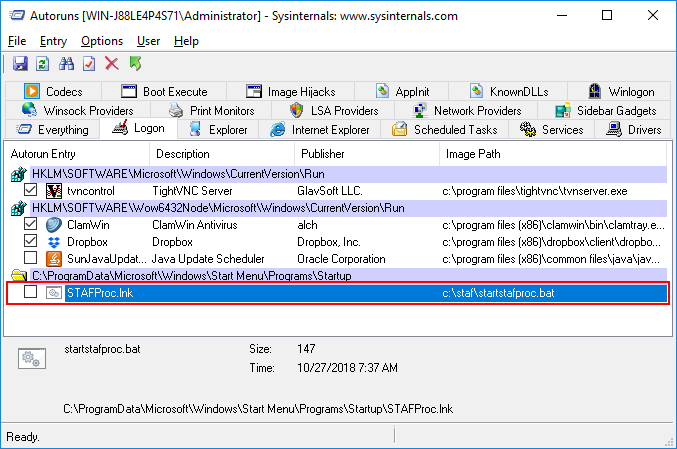The image size is (677, 449).
Task: Click the Find binoculars icon
Action: pos(66,64)
